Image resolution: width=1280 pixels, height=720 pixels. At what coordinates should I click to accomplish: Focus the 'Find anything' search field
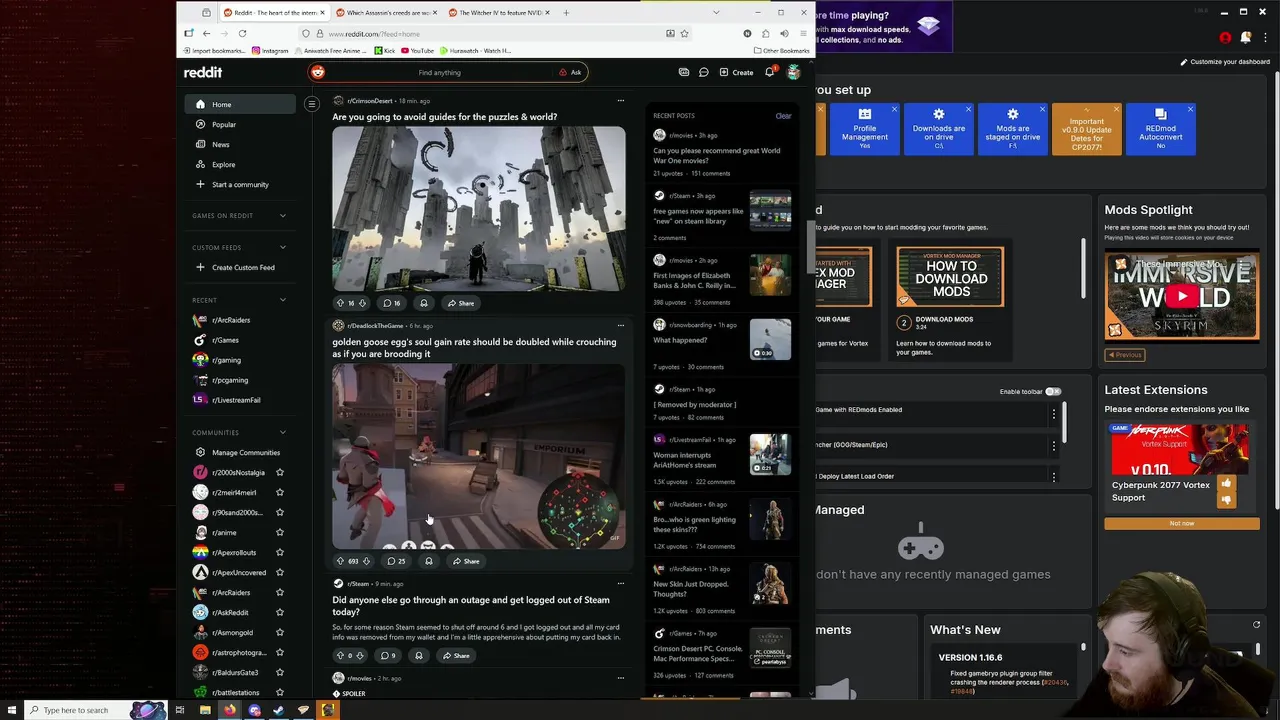pos(440,72)
